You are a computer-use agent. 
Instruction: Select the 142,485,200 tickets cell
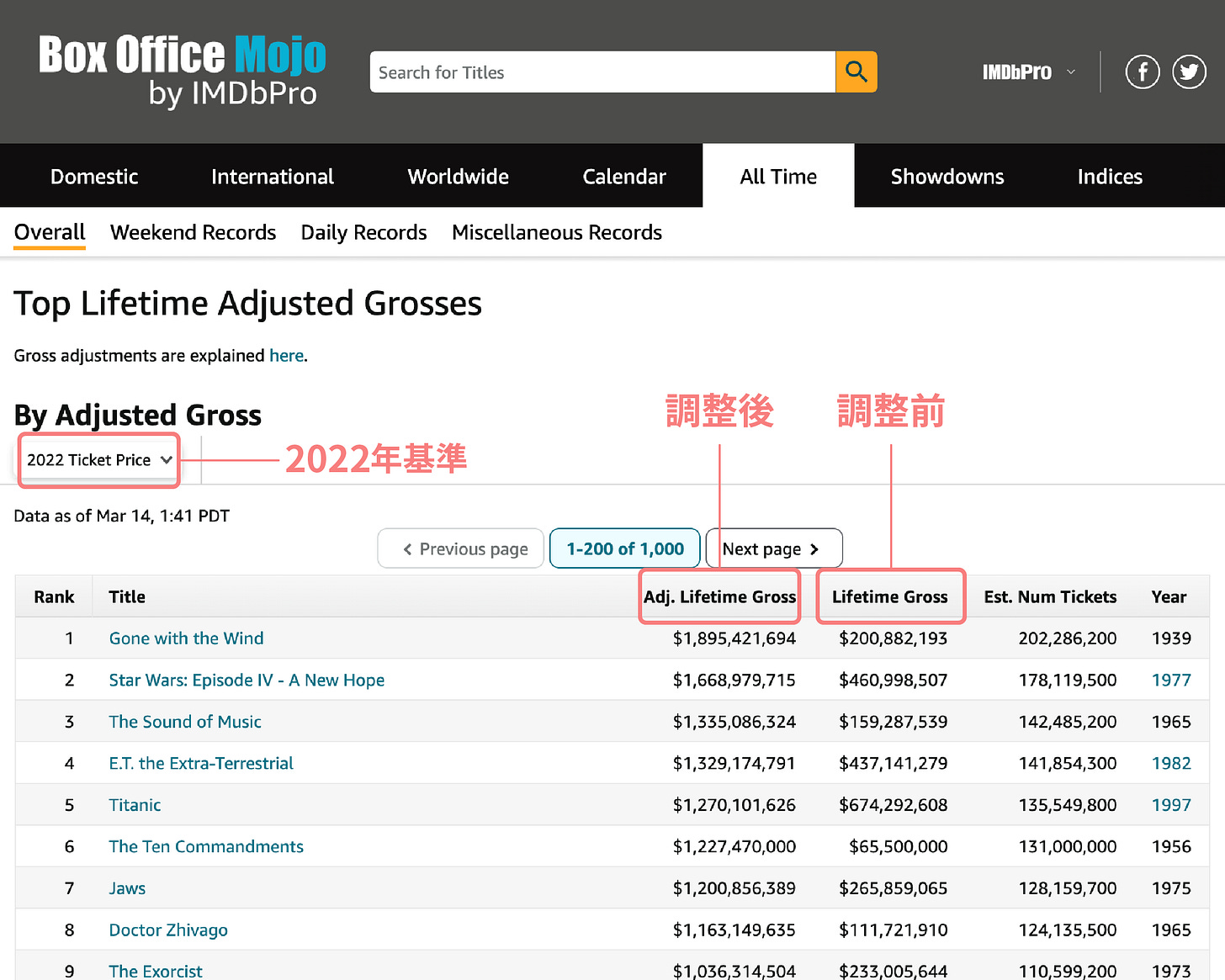pyautogui.click(x=1068, y=722)
